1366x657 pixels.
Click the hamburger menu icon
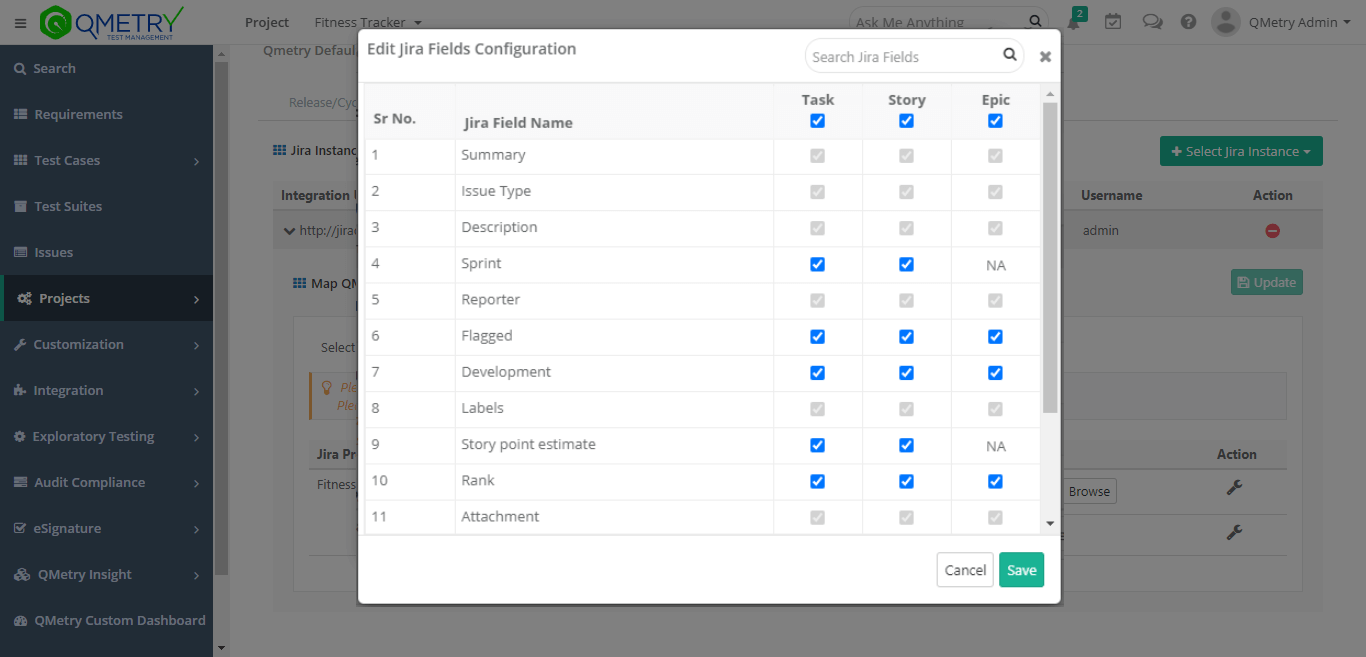coord(20,22)
